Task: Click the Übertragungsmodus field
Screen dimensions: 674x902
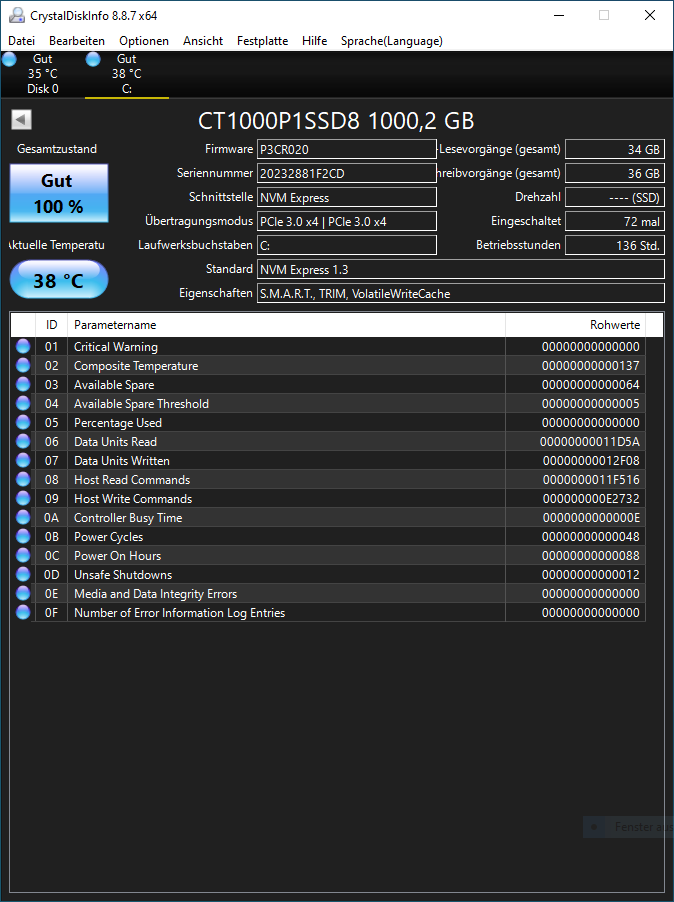Action: pyautogui.click(x=347, y=221)
